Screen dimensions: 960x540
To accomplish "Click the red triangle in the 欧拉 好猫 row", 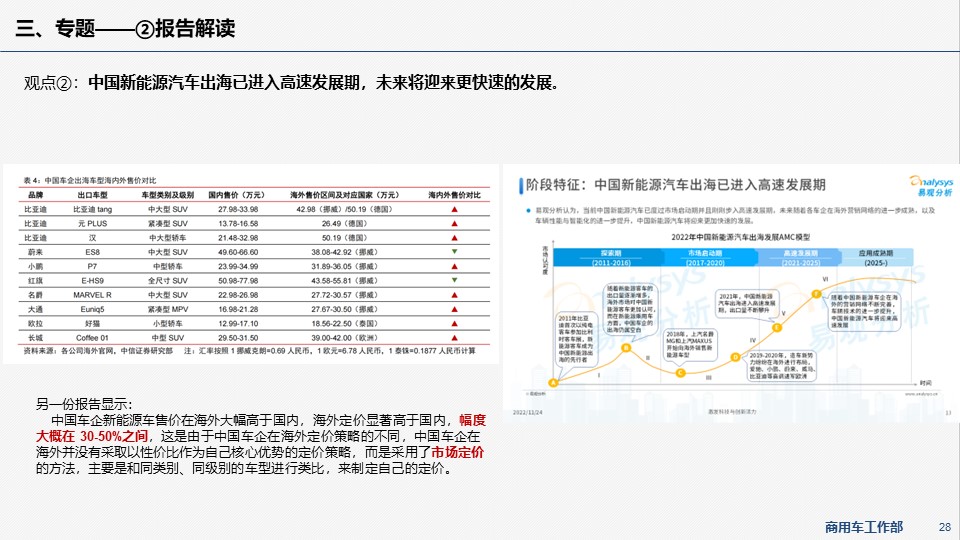I will point(454,323).
